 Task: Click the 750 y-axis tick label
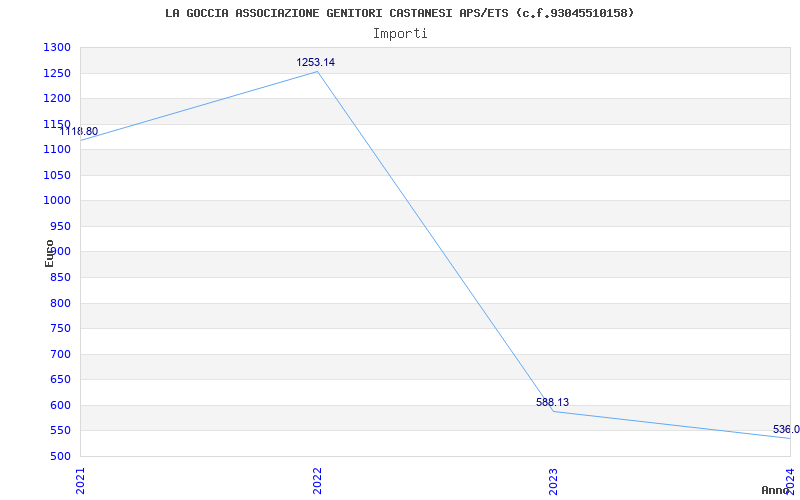pos(60,329)
